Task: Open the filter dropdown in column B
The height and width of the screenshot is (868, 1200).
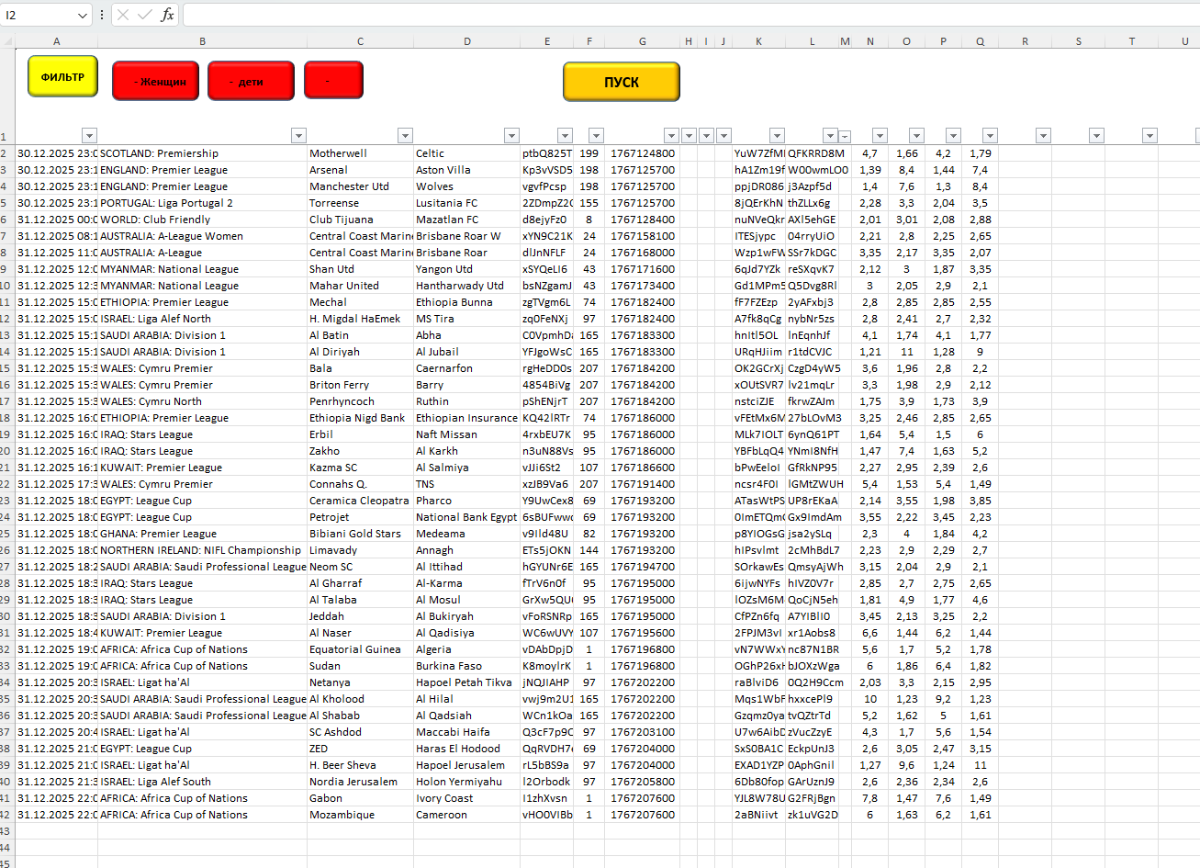Action: tap(298, 135)
